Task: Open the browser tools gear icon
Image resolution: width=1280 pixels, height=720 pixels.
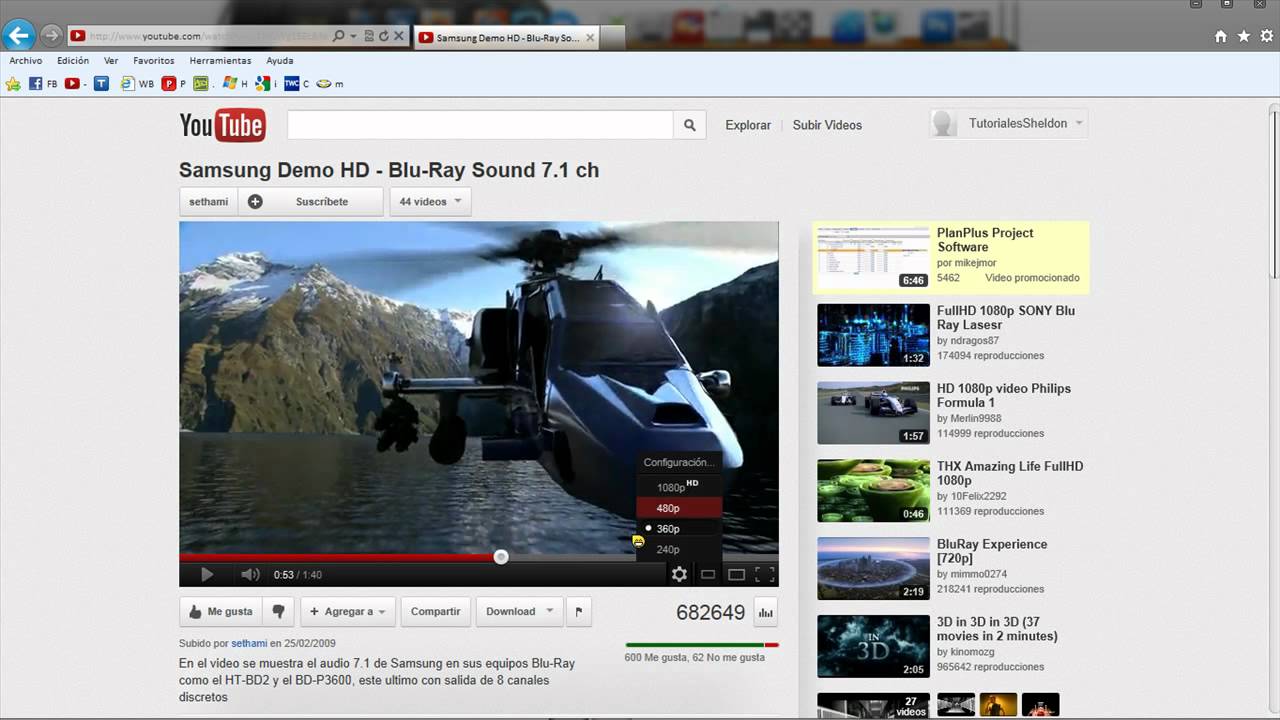Action: (1267, 36)
